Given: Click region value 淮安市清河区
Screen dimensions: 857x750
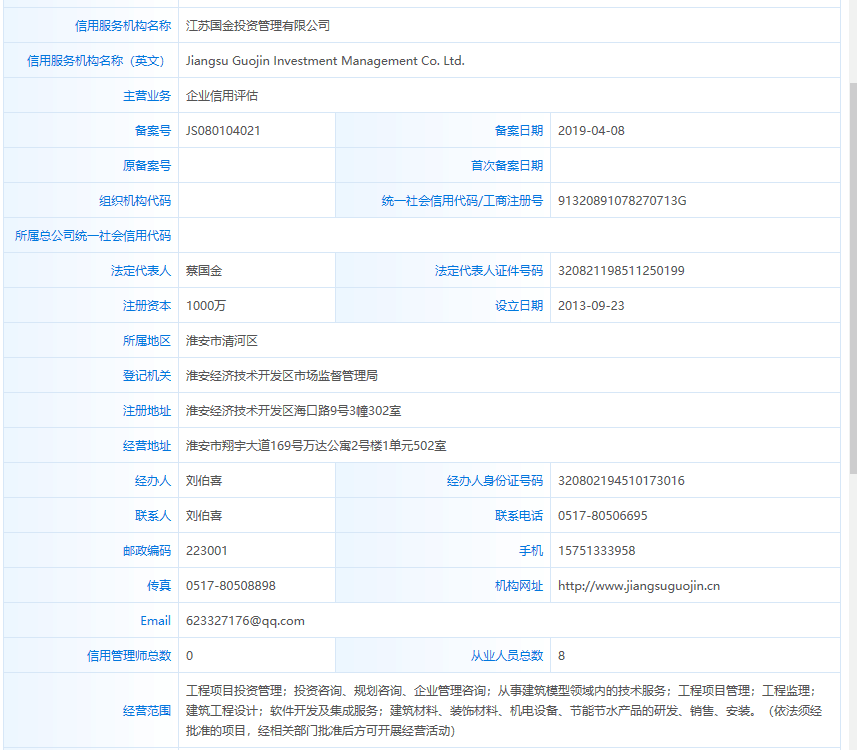Looking at the screenshot, I should tap(221, 341).
